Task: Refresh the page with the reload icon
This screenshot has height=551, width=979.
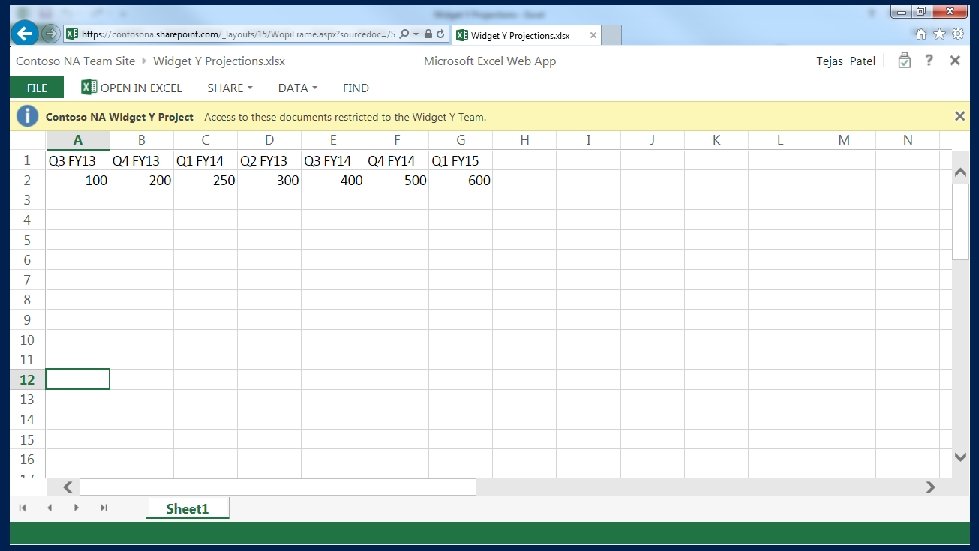Action: [441, 34]
